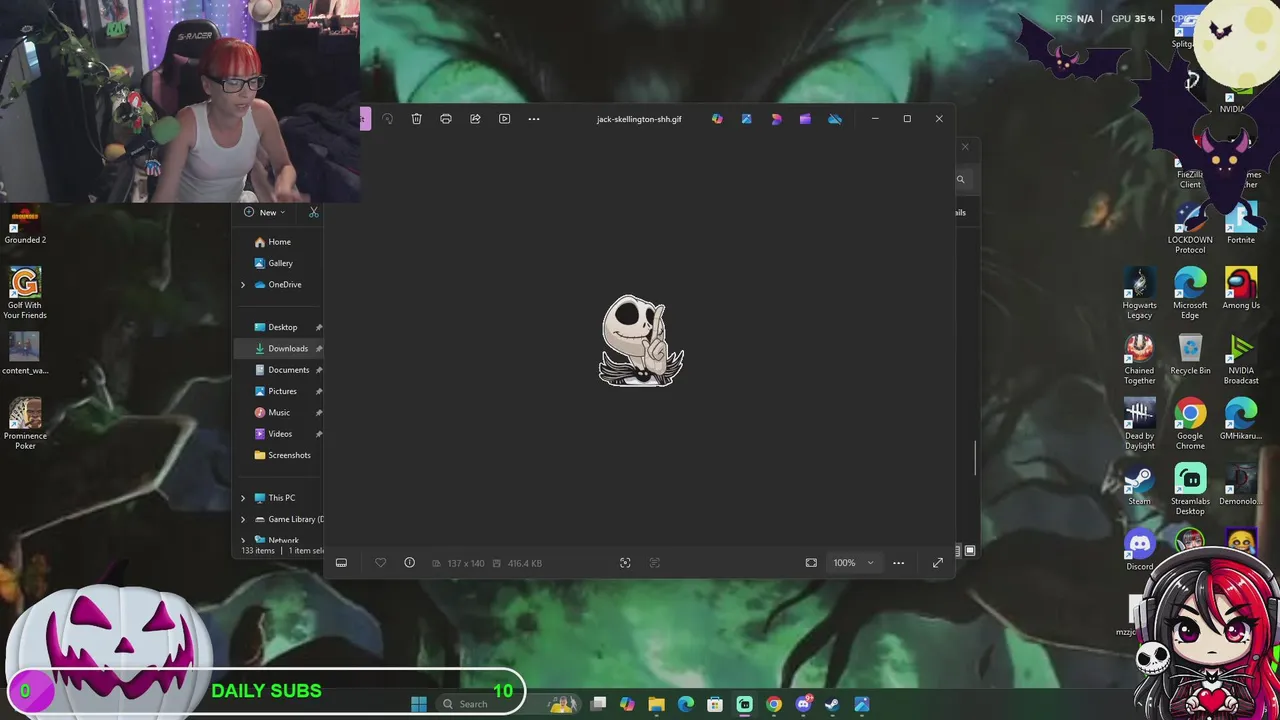This screenshot has height=720, width=1280.
Task: Open the bottom bar more options menu
Action: coord(898,563)
